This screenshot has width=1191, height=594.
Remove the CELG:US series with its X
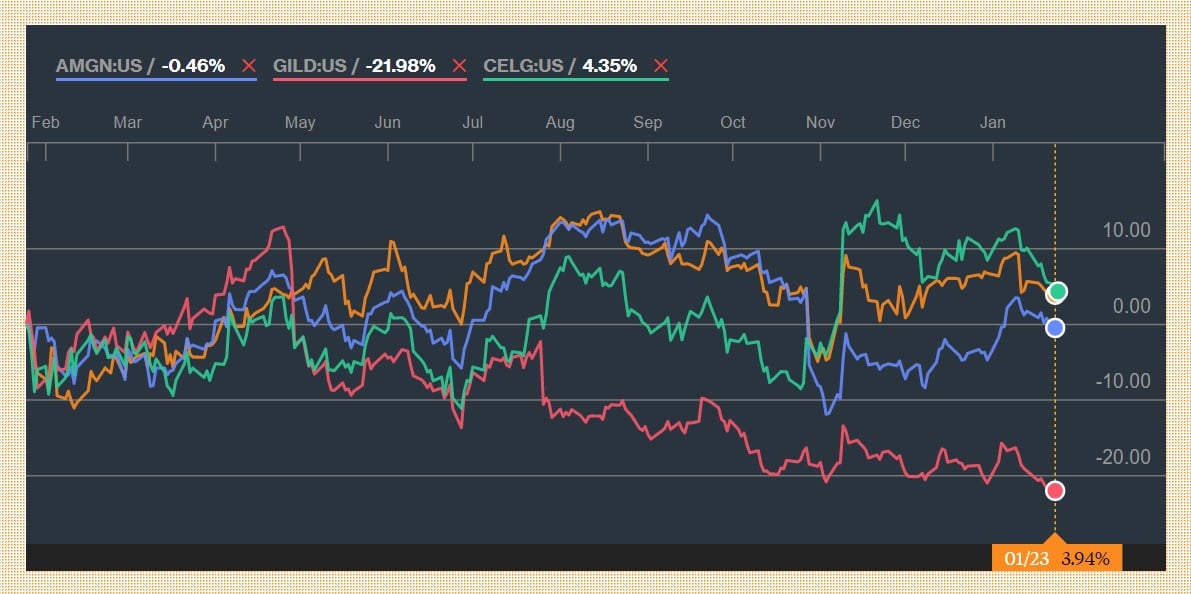pos(660,66)
